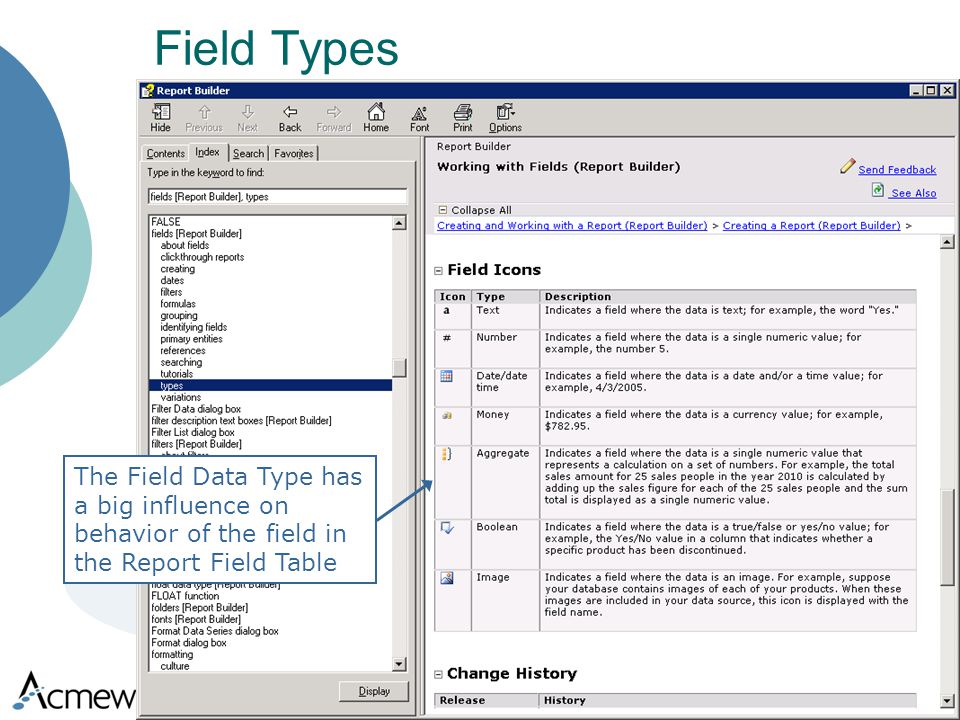Click the Send Feedback pencil icon
This screenshot has height=720, width=960.
[847, 166]
